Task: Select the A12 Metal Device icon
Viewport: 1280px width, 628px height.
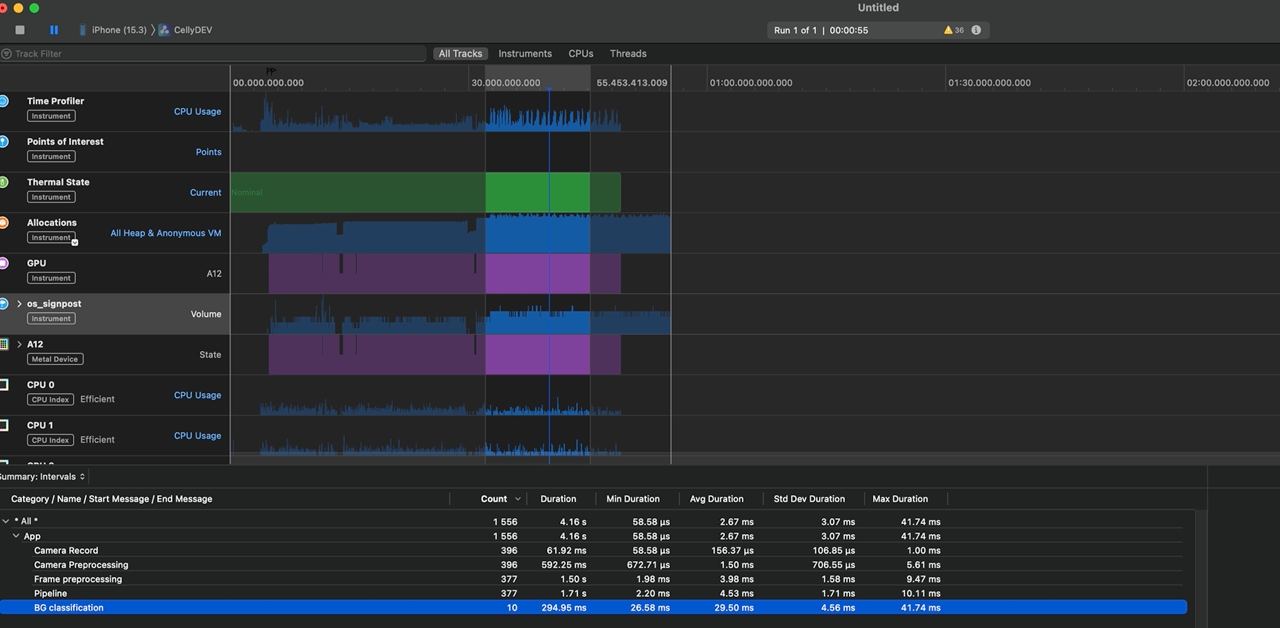Action: pos(4,343)
